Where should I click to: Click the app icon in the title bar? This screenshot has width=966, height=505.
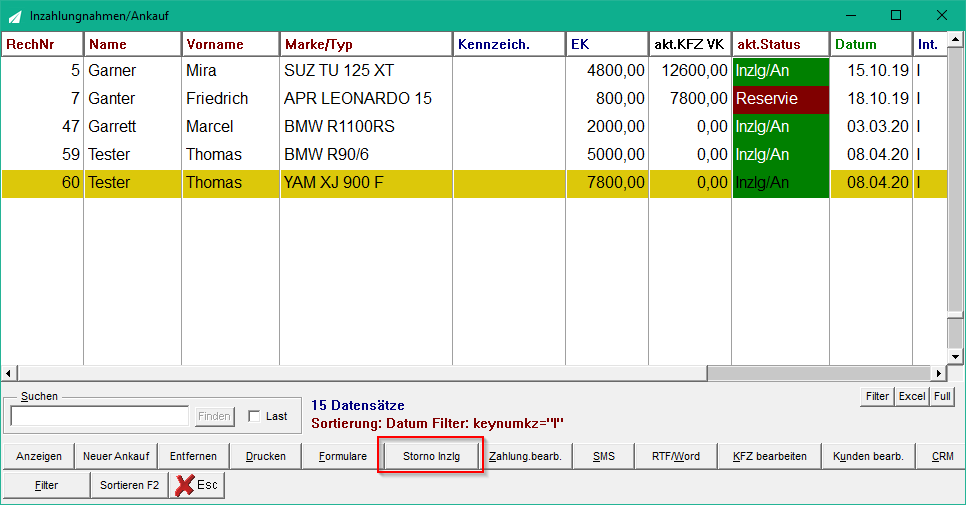tap(15, 16)
